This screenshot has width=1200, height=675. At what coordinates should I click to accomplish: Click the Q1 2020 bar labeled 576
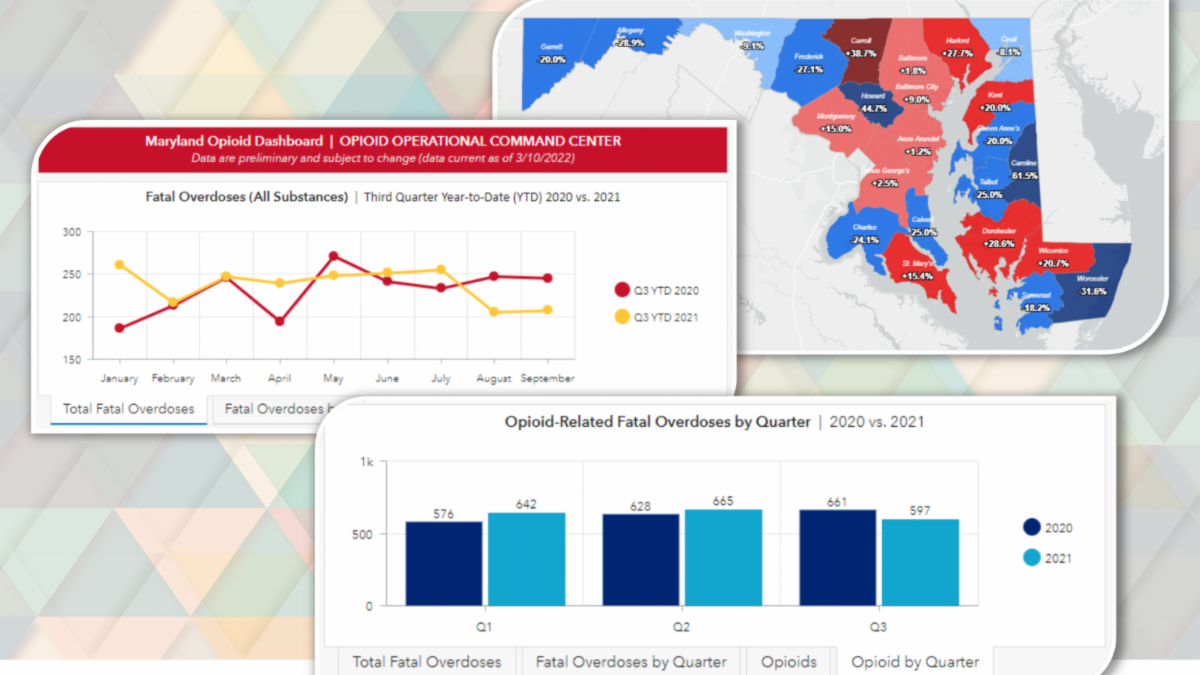(x=444, y=563)
